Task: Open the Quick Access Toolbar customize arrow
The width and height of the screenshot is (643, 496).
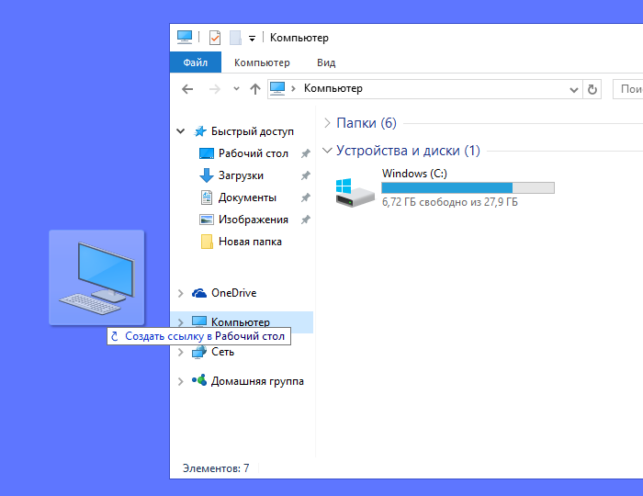Action: click(252, 39)
